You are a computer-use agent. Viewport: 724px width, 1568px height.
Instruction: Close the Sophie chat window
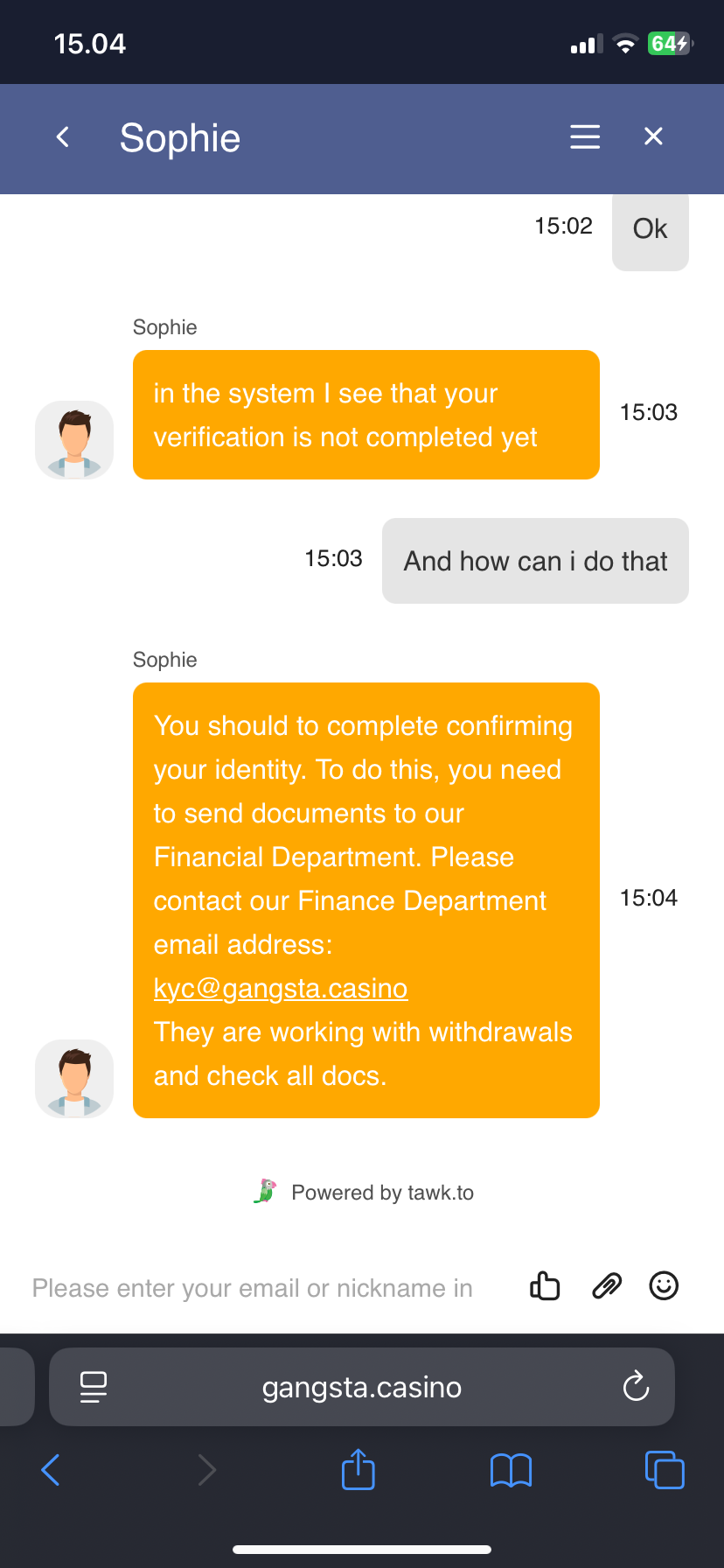point(653,136)
